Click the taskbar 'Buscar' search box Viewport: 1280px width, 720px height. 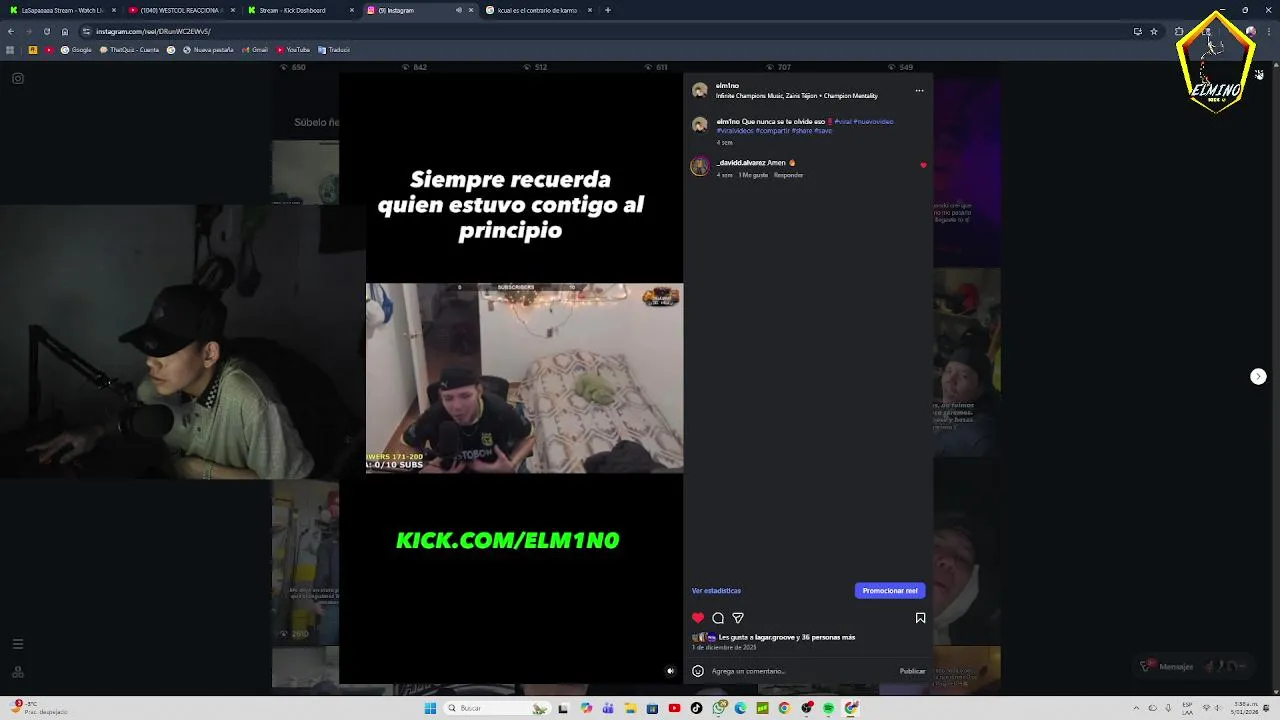click(x=496, y=708)
